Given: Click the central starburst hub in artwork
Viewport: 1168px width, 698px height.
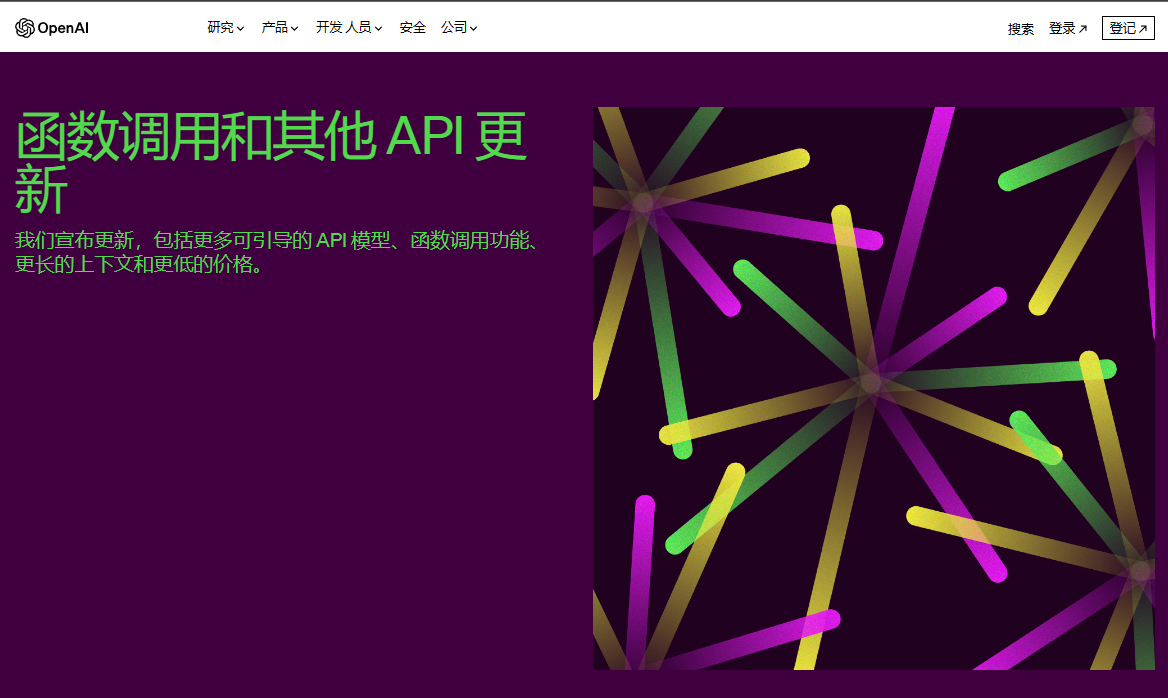Looking at the screenshot, I should (871, 382).
